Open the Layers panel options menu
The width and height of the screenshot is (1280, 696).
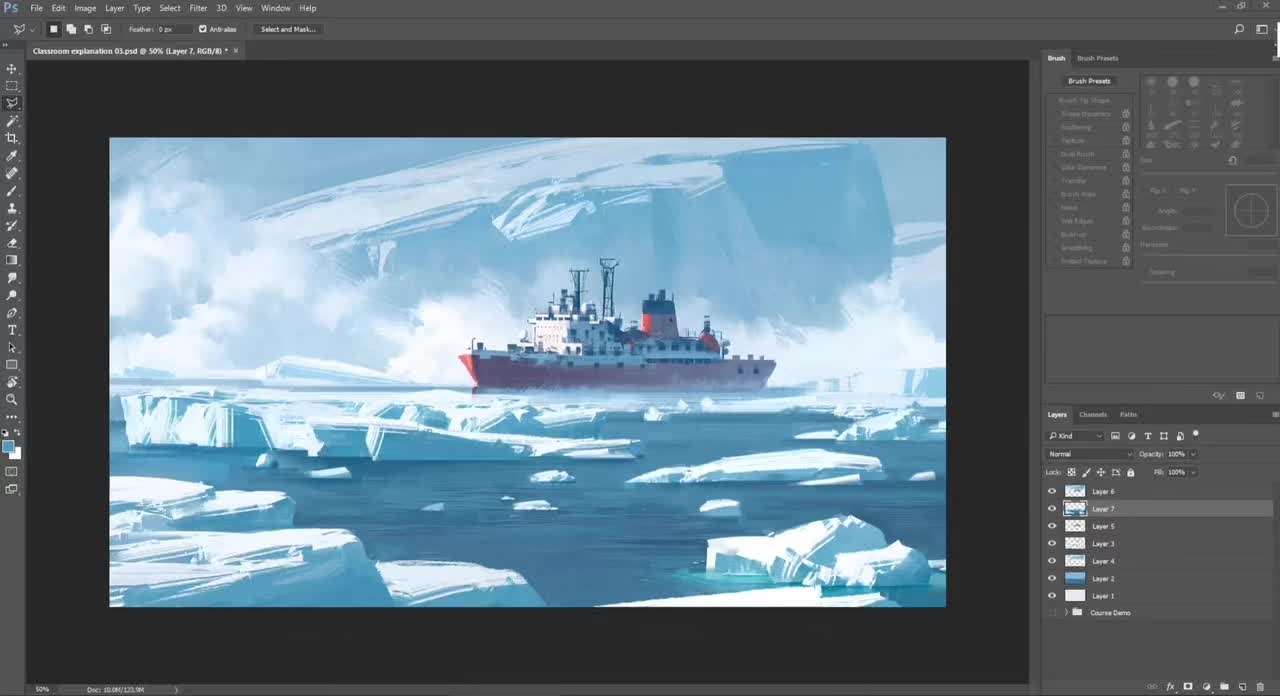tap(1275, 414)
